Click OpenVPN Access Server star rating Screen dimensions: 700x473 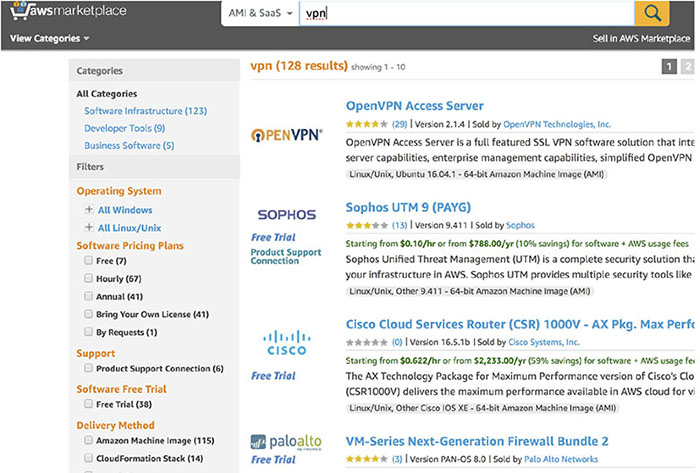pyautogui.click(x=366, y=125)
